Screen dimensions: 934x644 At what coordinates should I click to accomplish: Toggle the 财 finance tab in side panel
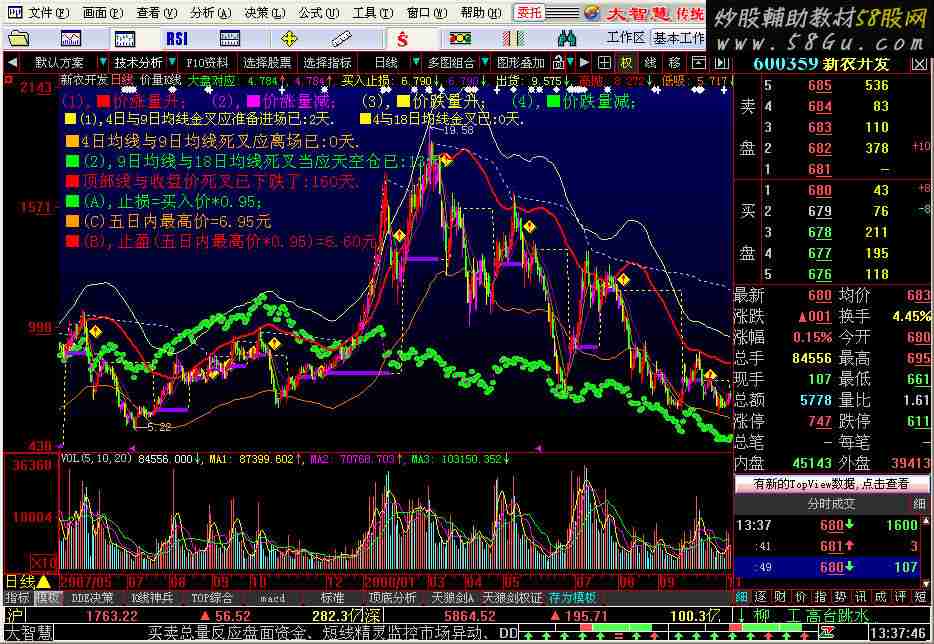pyautogui.click(x=781, y=596)
